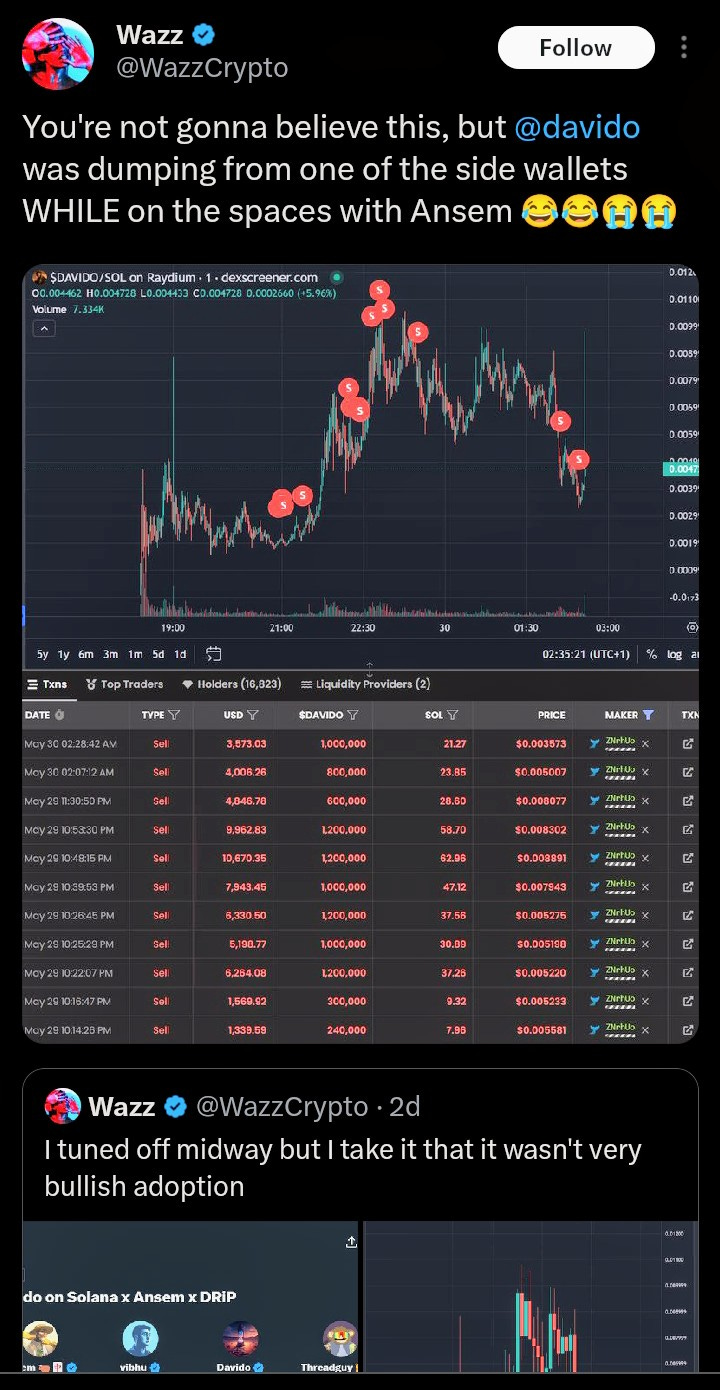This screenshot has height=1390, width=720.
Task: Open transaction link for May 30 02:07:12 AM row
Action: 688,772
